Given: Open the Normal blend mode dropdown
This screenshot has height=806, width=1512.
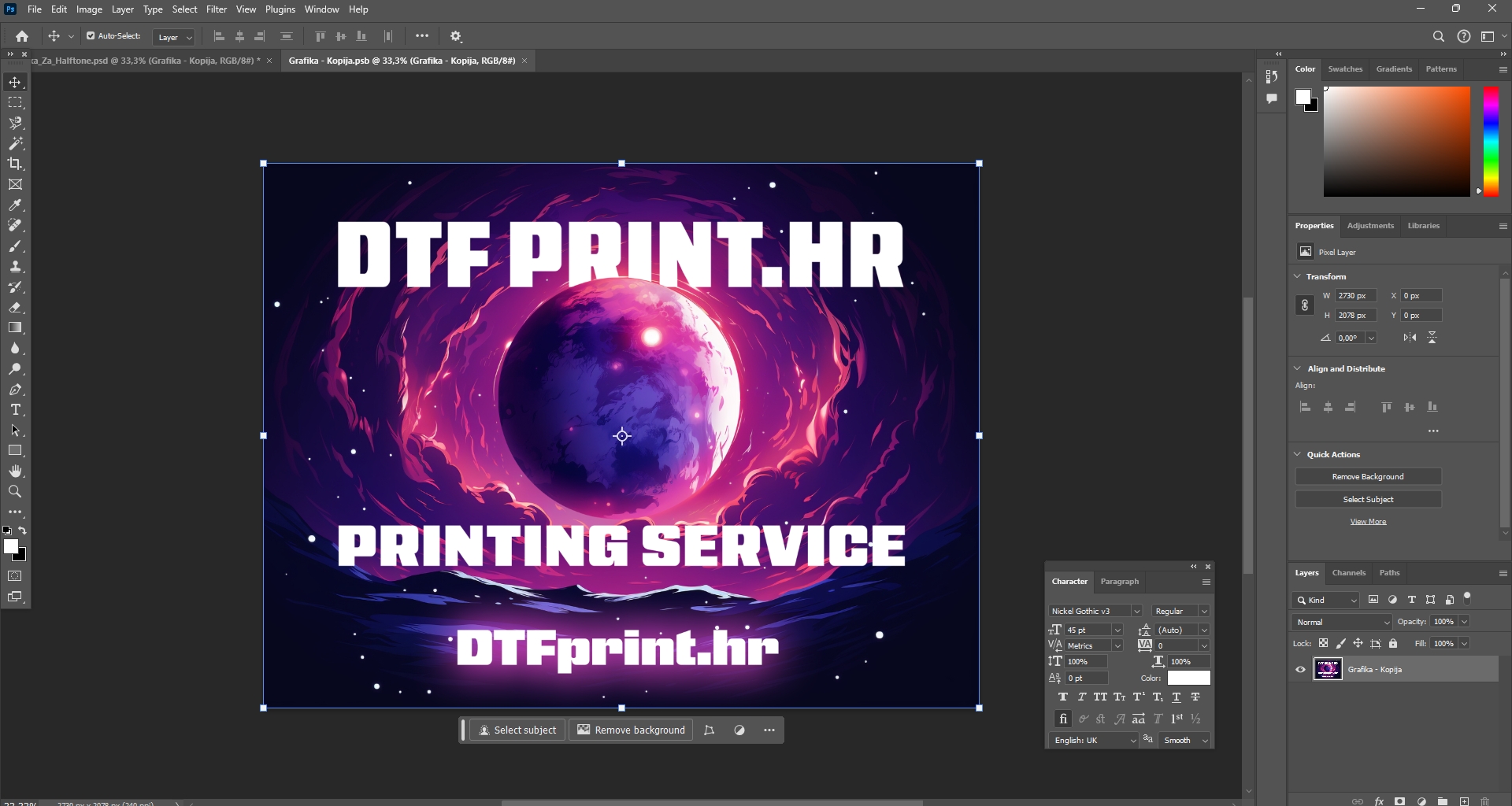Looking at the screenshot, I should [1343, 622].
